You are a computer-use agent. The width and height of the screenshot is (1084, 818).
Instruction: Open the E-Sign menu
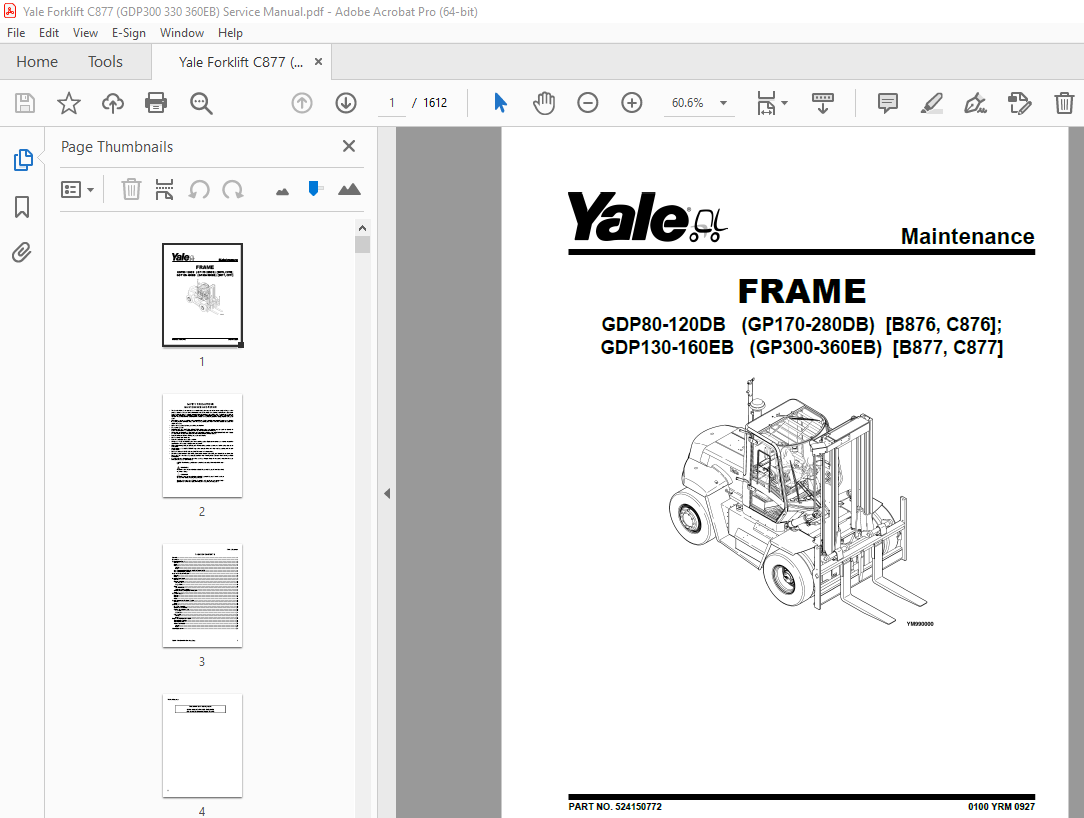click(129, 32)
